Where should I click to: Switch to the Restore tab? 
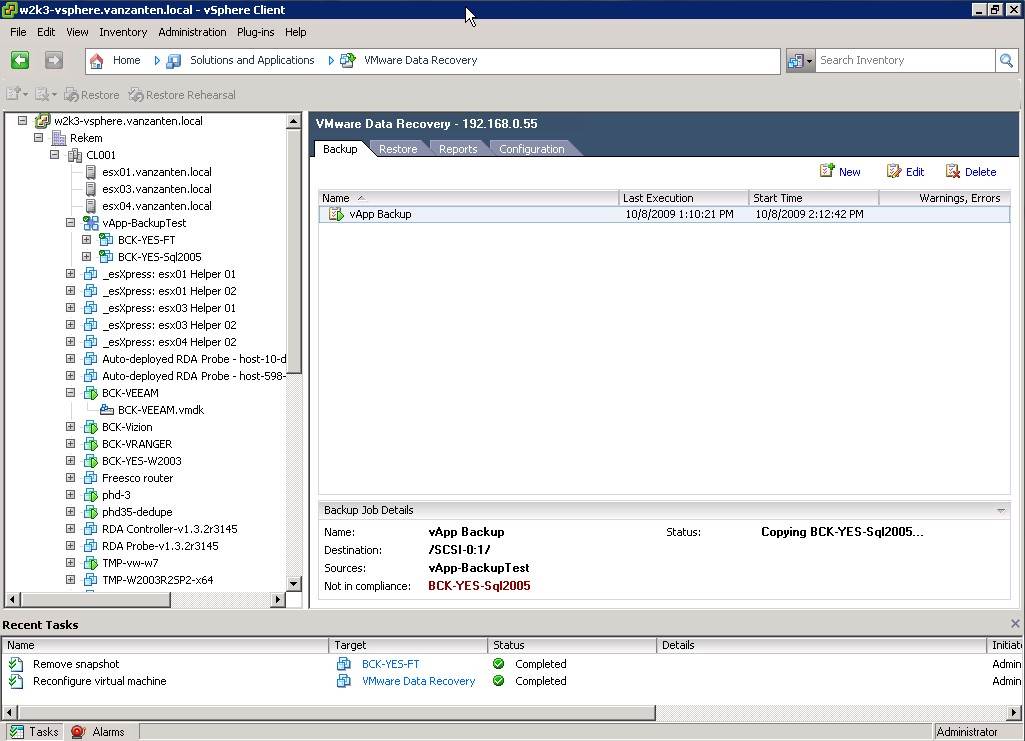click(x=397, y=149)
